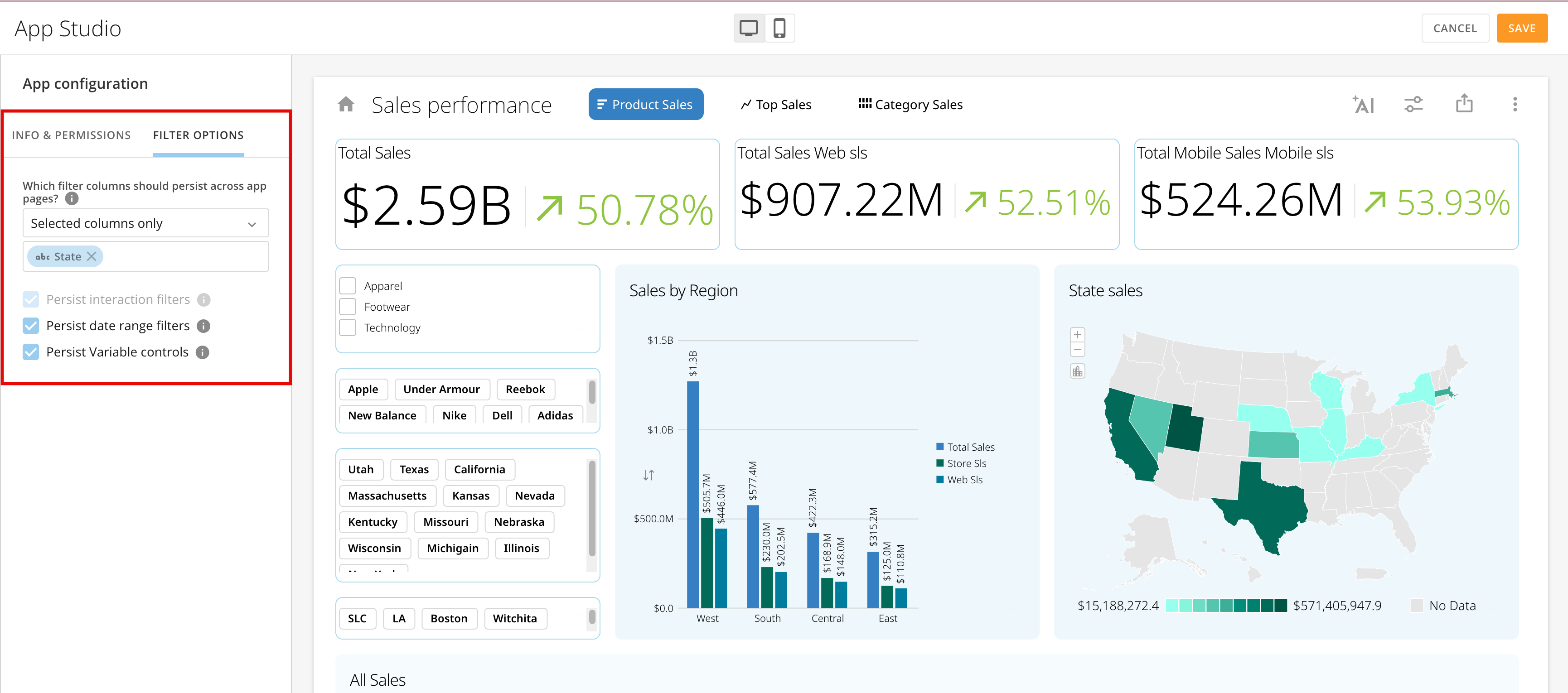Filter by Apple brand
The image size is (1568, 693).
click(x=363, y=390)
